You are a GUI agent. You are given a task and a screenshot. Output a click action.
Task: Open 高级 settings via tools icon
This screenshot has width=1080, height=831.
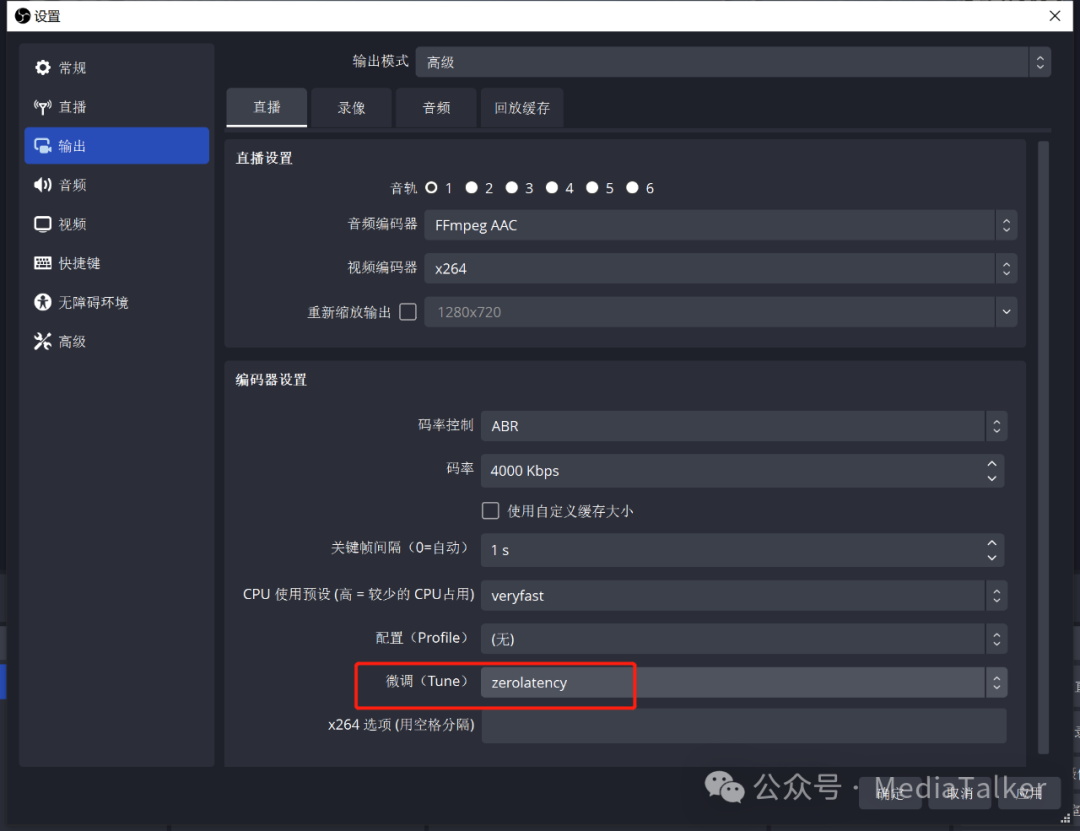coord(43,341)
